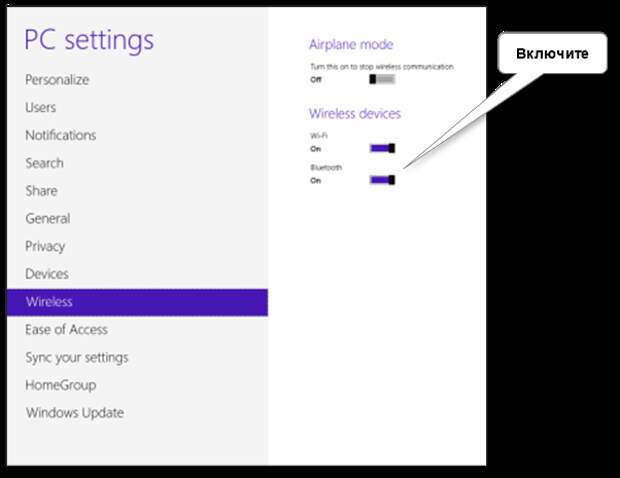The image size is (620, 478).
Task: Select the highlighted Wireless category
Action: click(137, 302)
